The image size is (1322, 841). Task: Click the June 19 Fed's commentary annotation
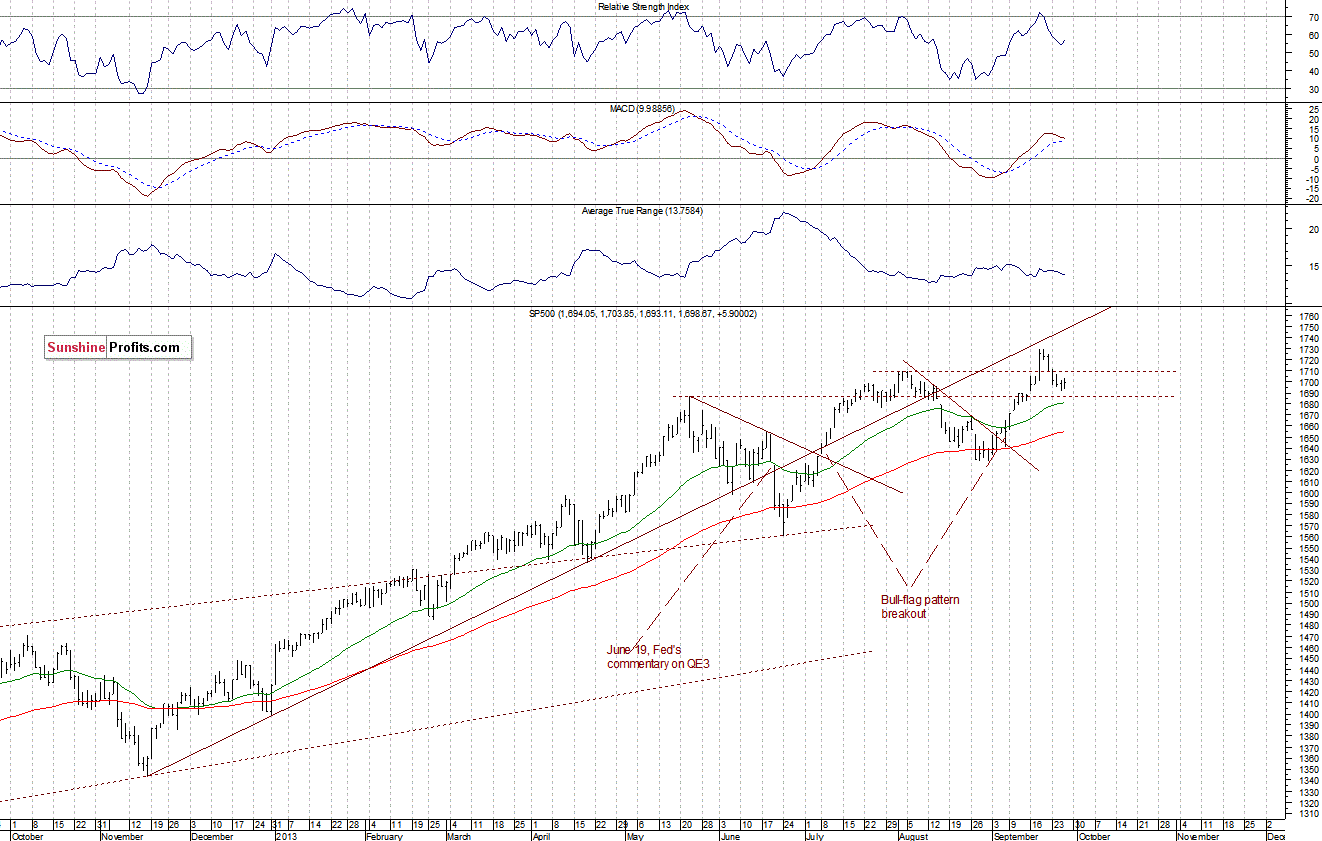point(658,656)
